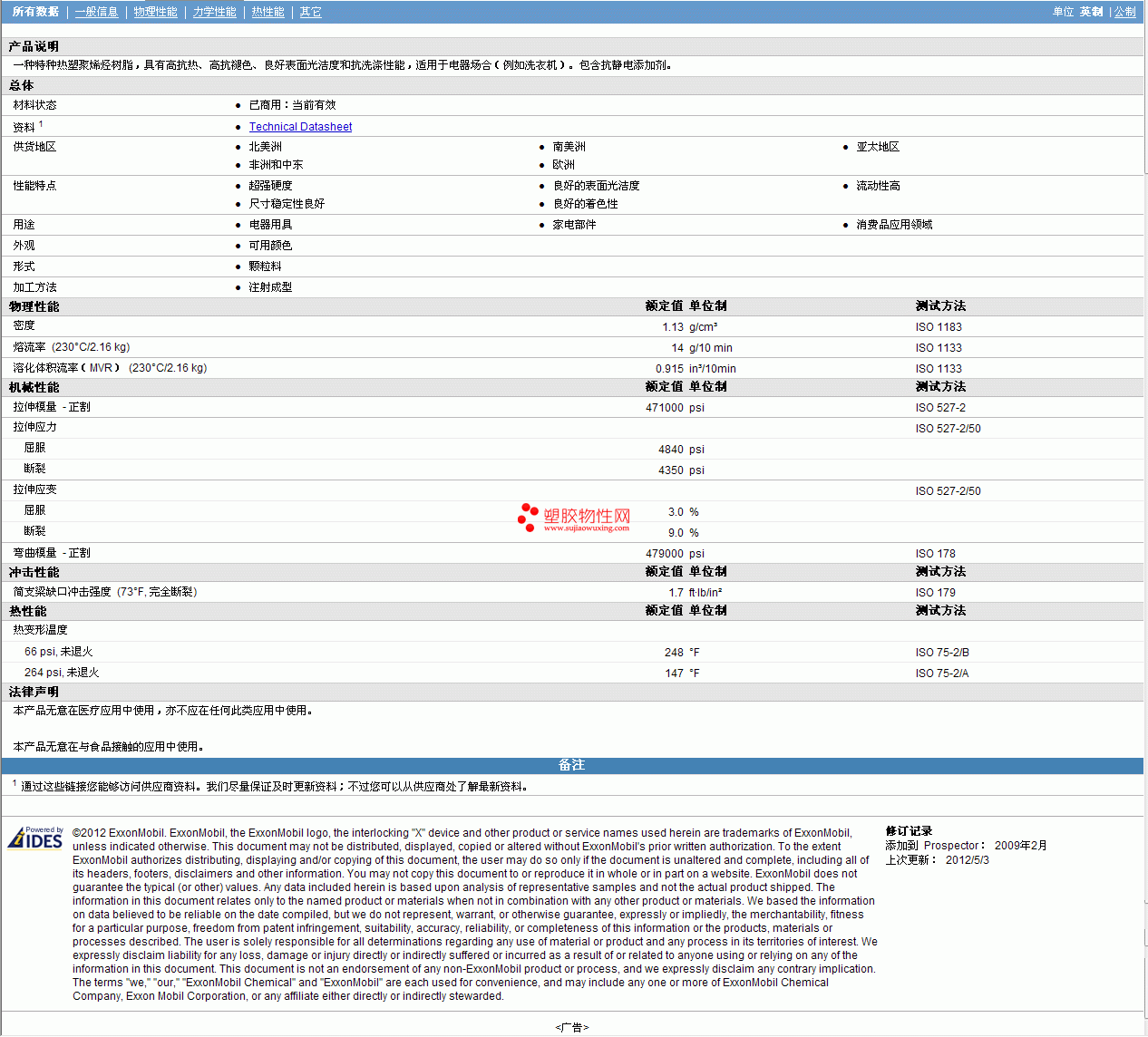Click the 修订记录 heading in the footer
The image size is (1148, 1037).
pos(909,831)
